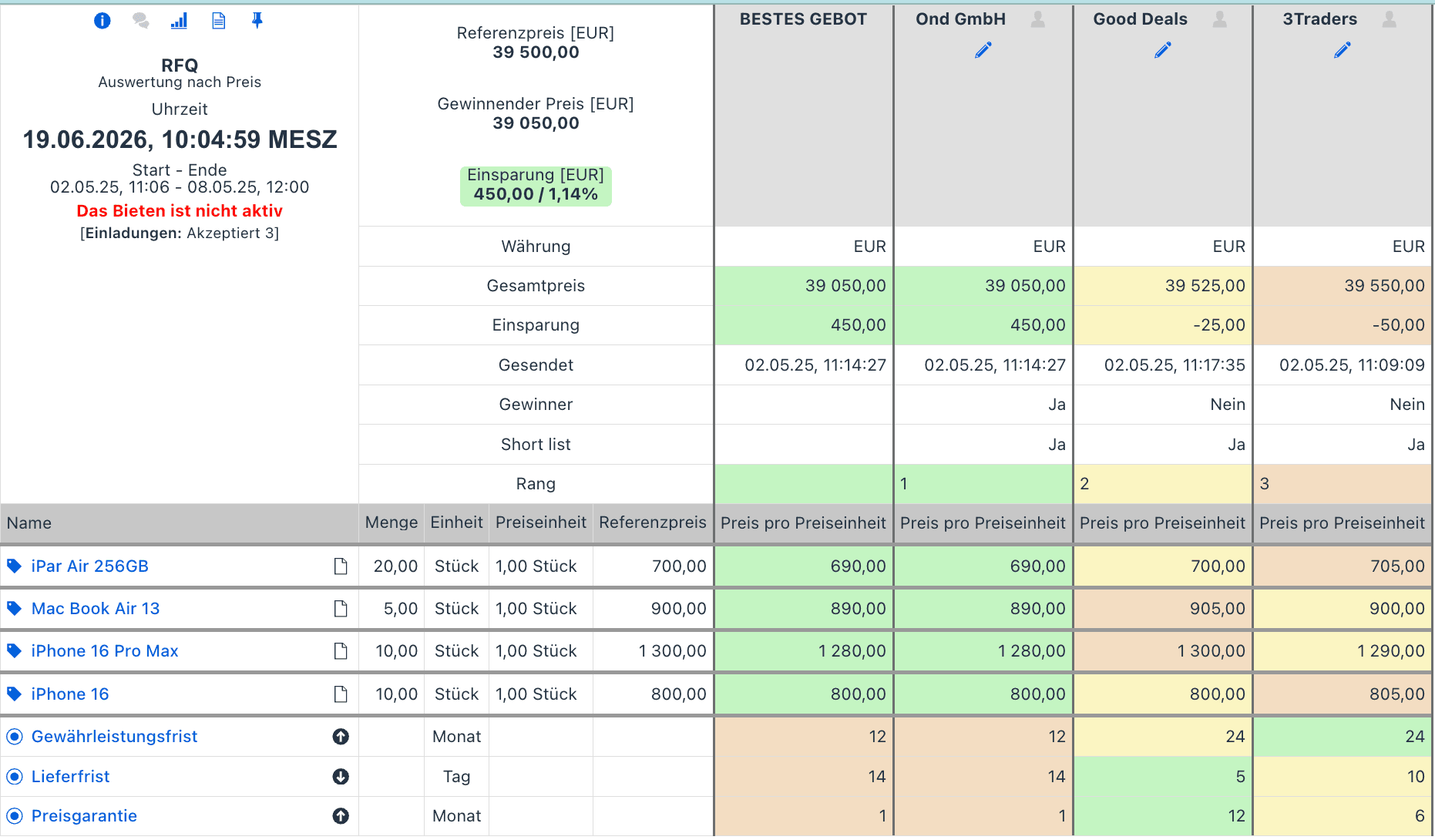Image resolution: width=1435 pixels, height=840 pixels.
Task: Click the BESTES GEBOT column header
Action: (803, 19)
